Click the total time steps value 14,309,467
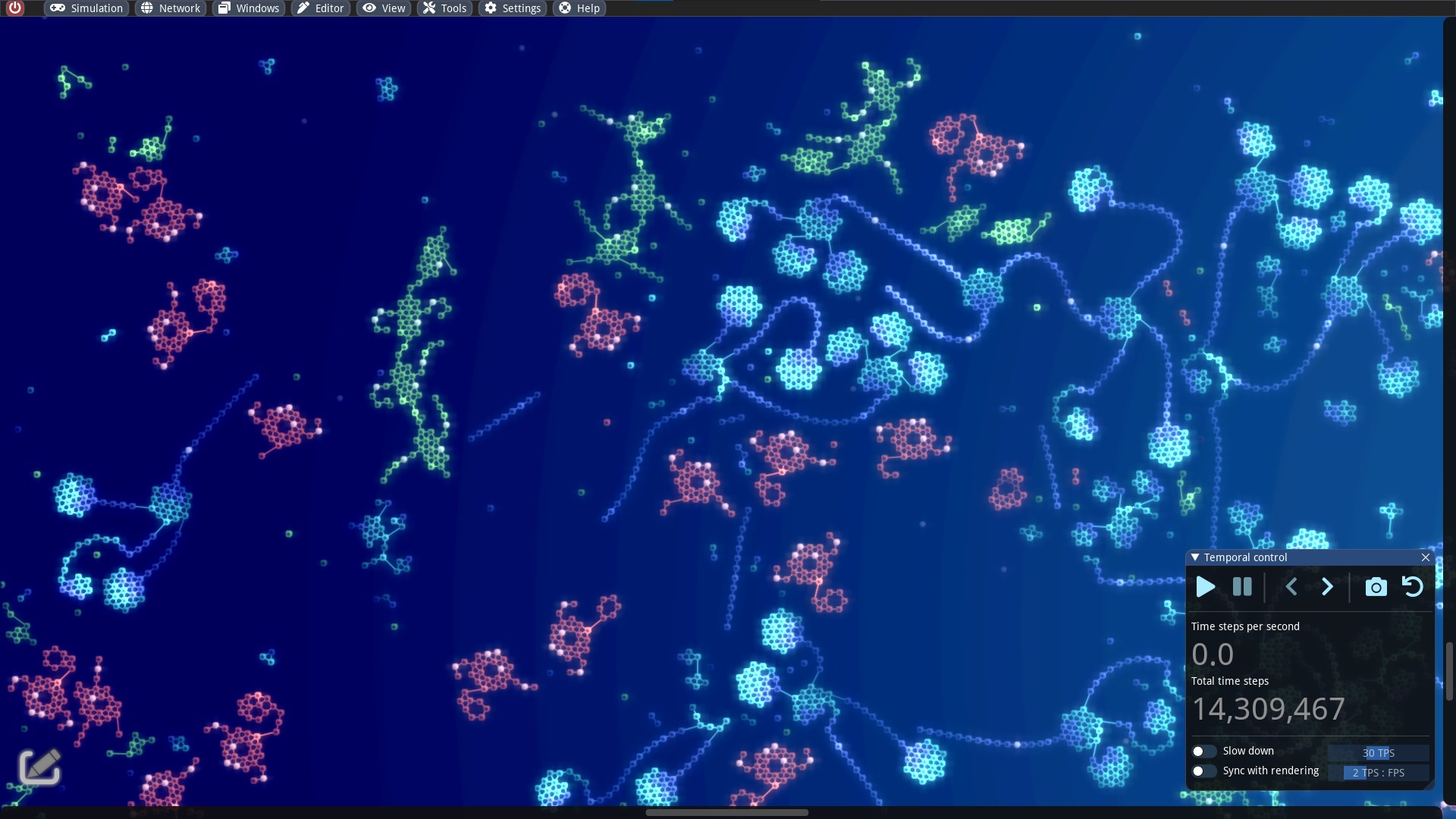 [x=1268, y=709]
